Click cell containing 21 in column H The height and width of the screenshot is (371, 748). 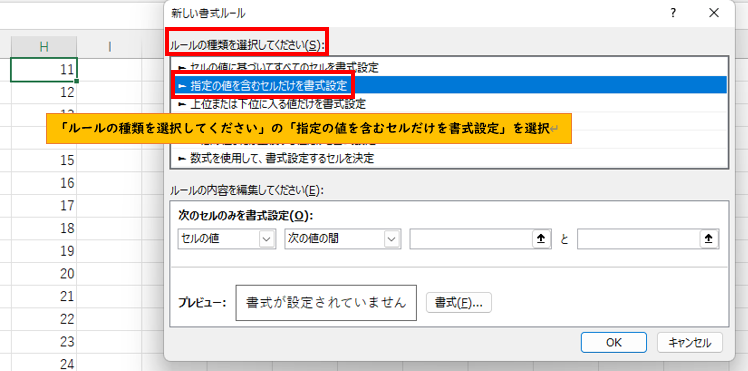(x=44, y=296)
